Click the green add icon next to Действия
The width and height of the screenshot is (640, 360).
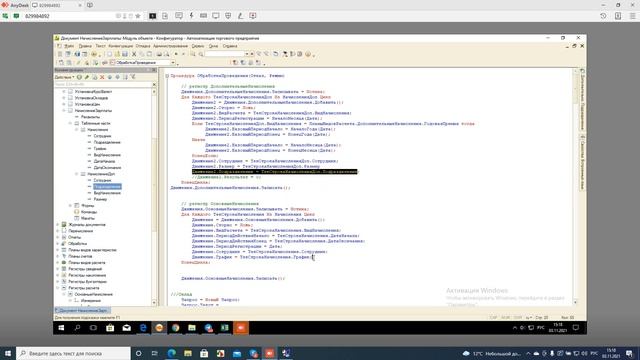(79, 77)
